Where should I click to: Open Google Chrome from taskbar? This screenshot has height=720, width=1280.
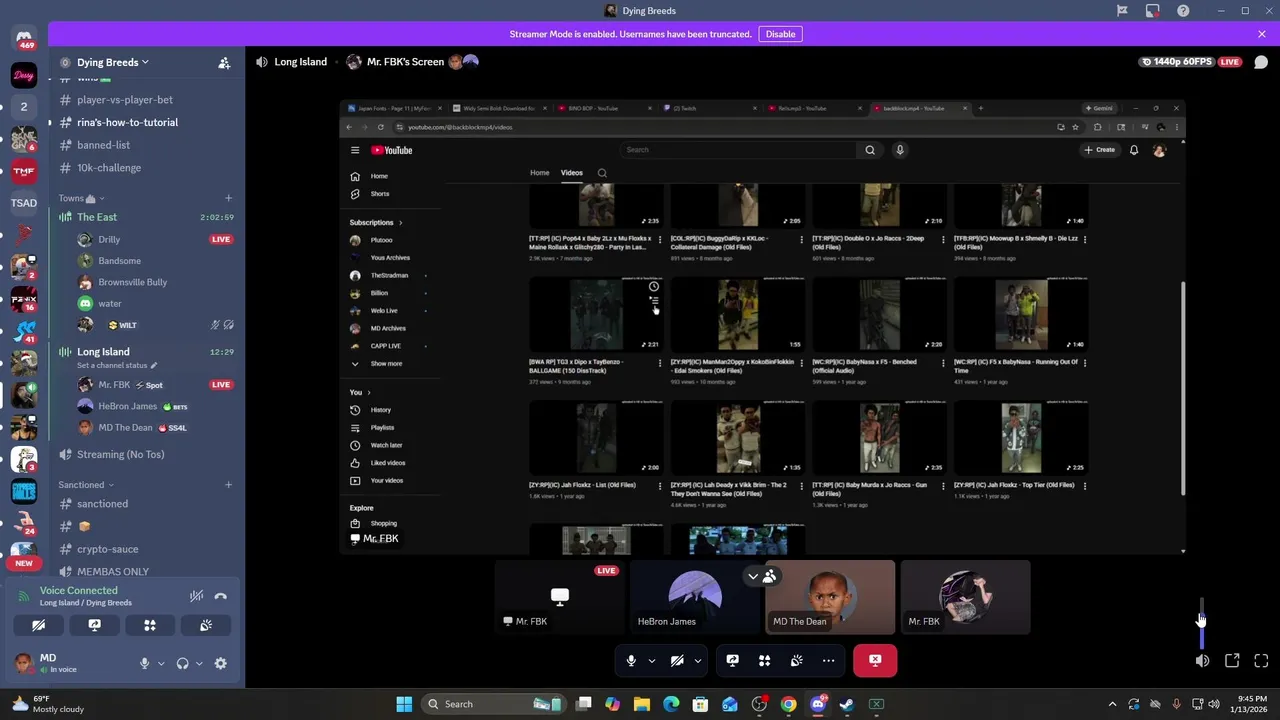click(789, 704)
